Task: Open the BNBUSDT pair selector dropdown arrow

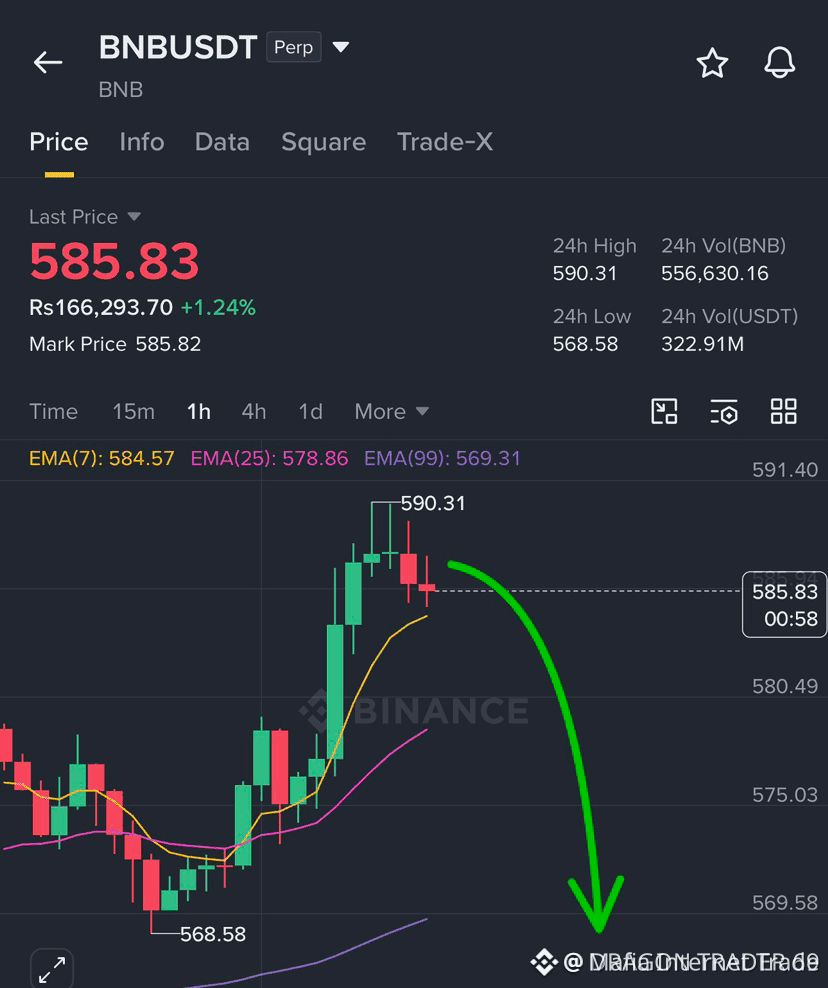Action: point(341,47)
